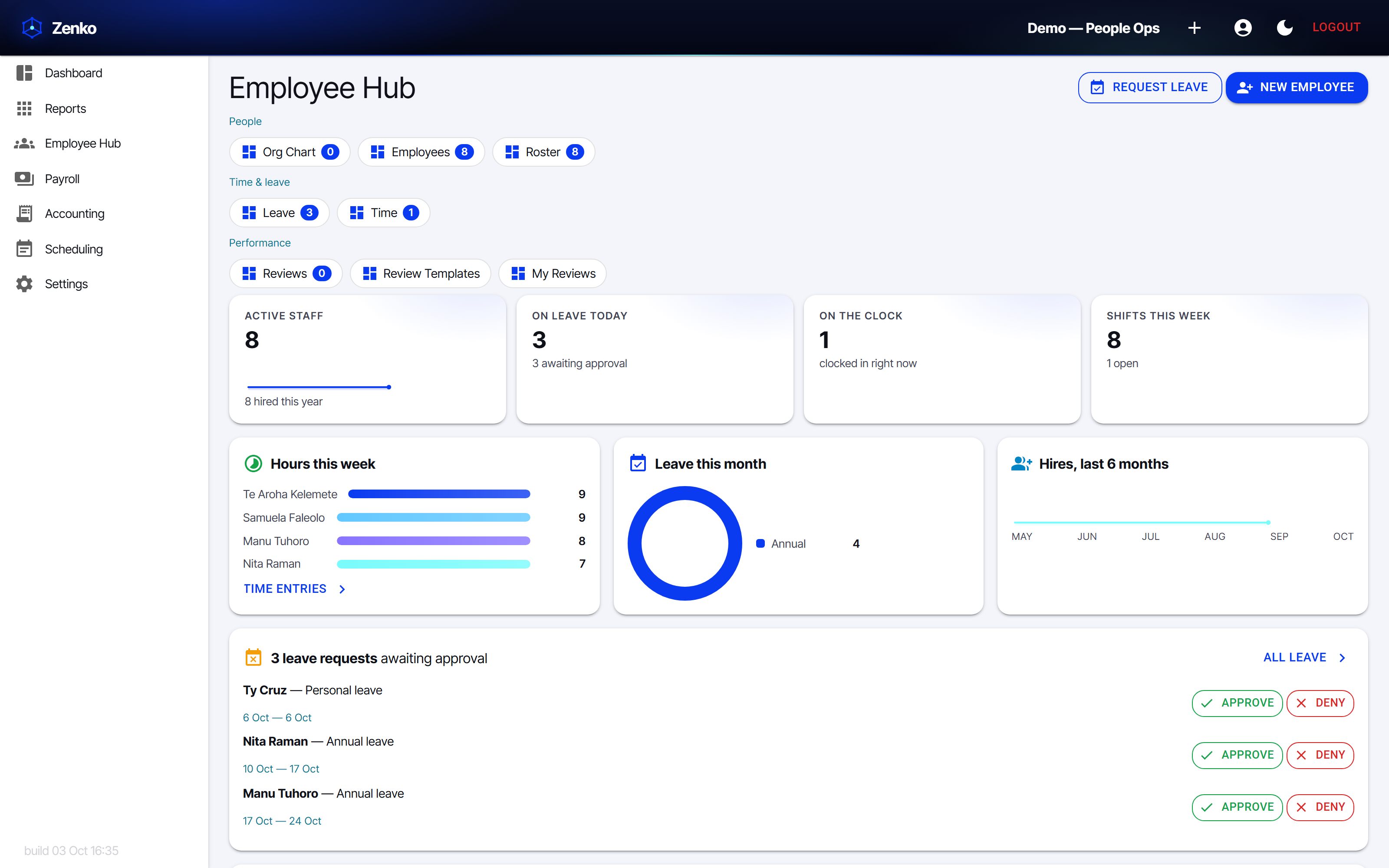Click the leave donut chart ring

pos(685,493)
